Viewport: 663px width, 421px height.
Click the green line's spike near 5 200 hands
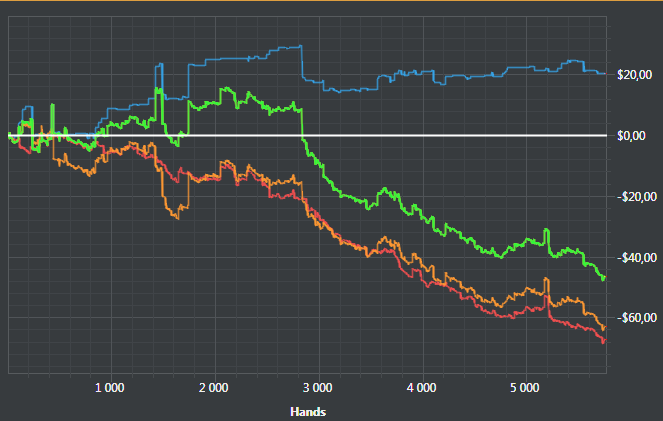[546, 230]
